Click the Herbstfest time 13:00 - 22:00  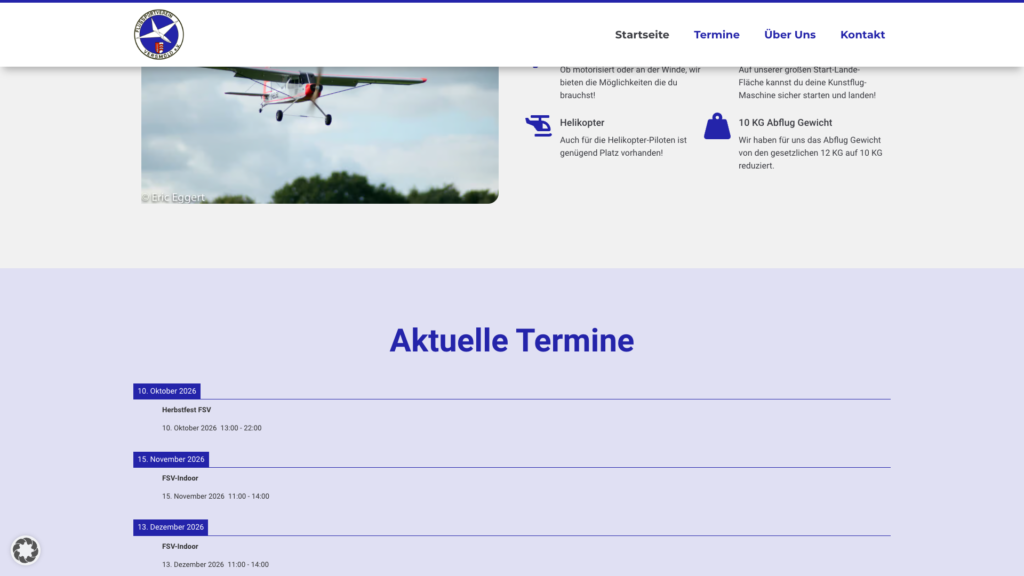pyautogui.click(x=241, y=428)
